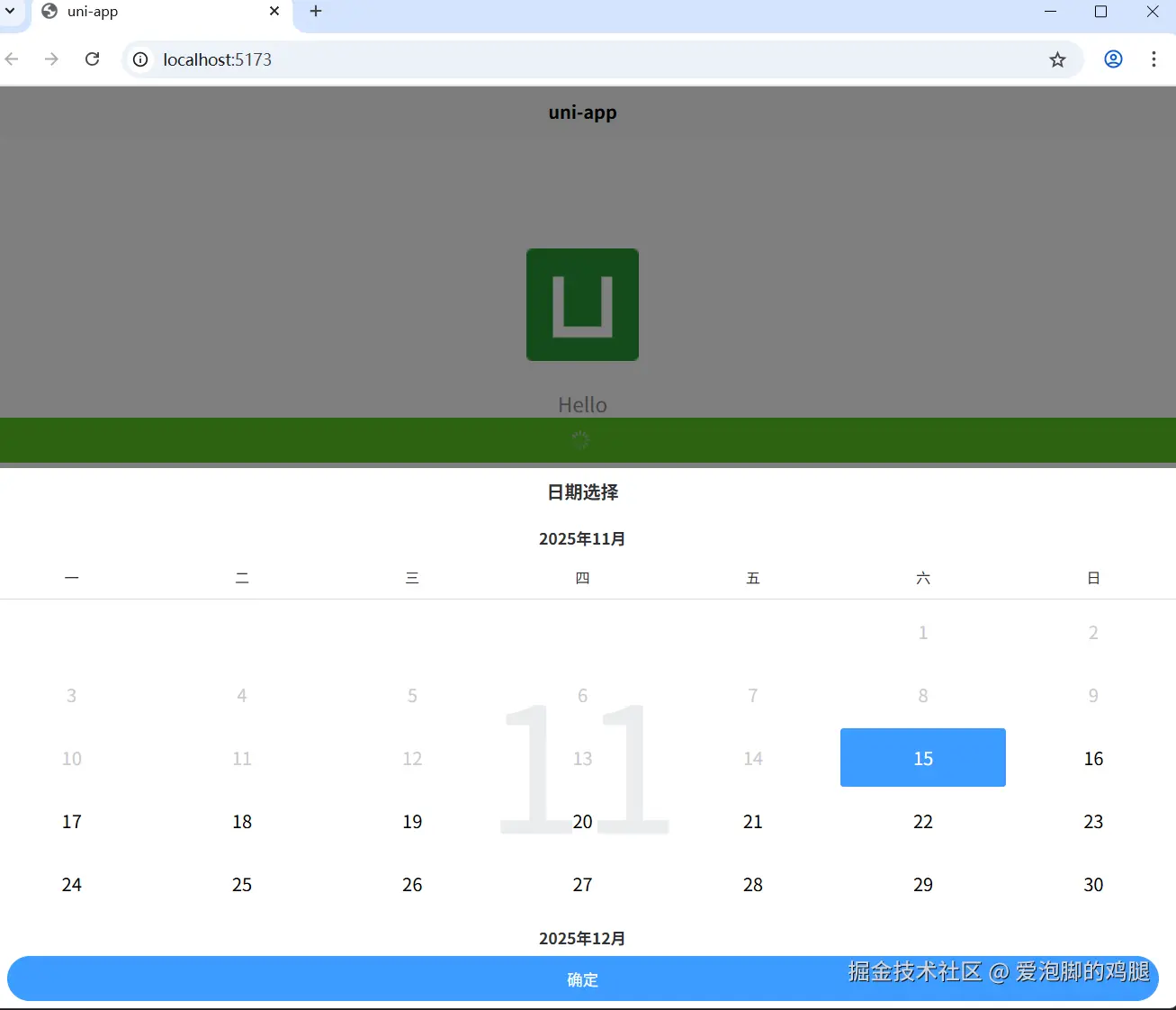The height and width of the screenshot is (1010, 1176).
Task: Click the 四 weekday header
Action: click(582, 578)
